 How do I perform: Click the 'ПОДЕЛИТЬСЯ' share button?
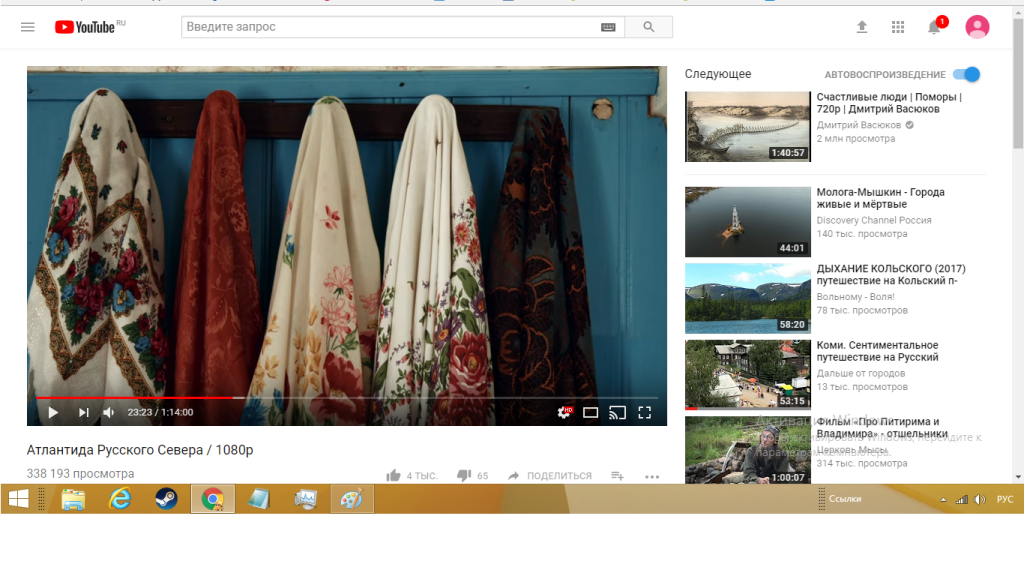pos(550,476)
